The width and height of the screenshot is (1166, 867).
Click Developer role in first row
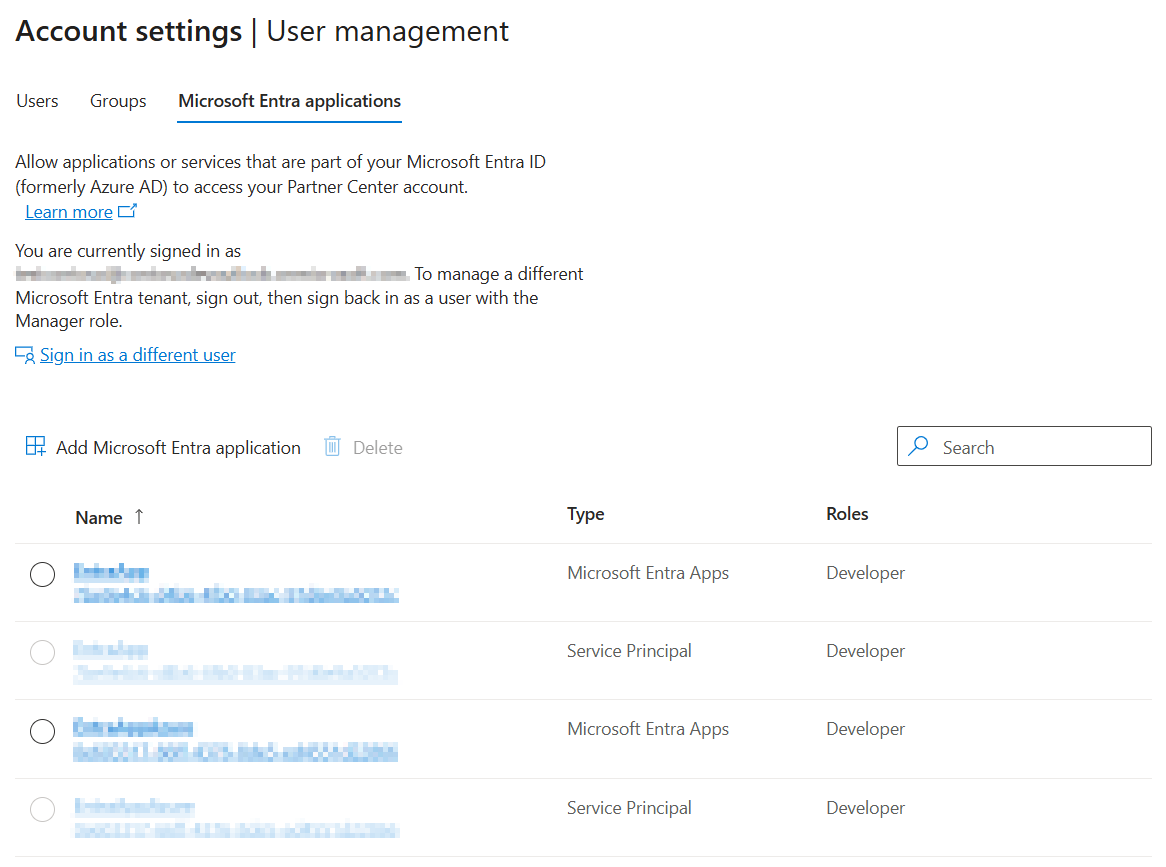click(866, 573)
